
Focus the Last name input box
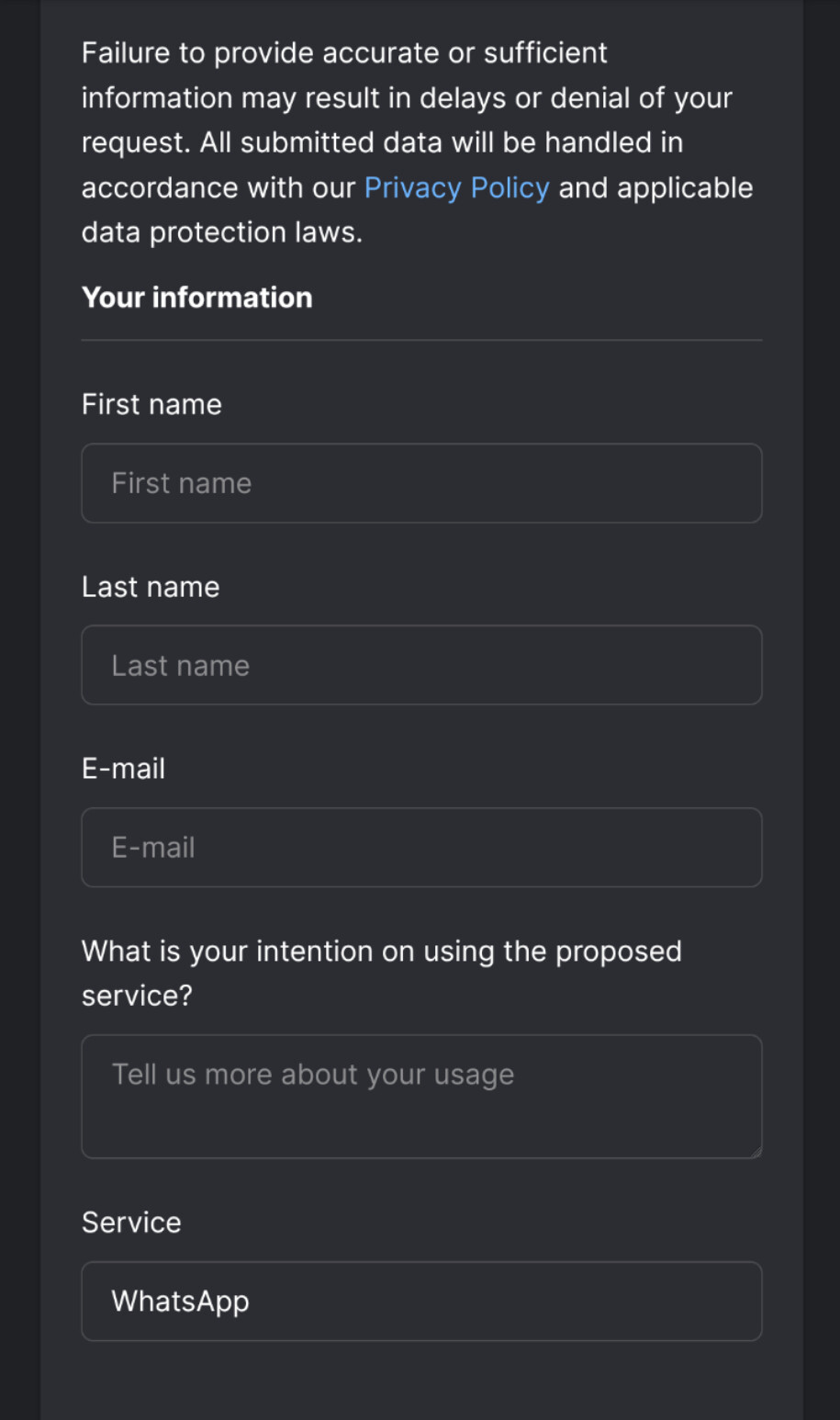421,665
